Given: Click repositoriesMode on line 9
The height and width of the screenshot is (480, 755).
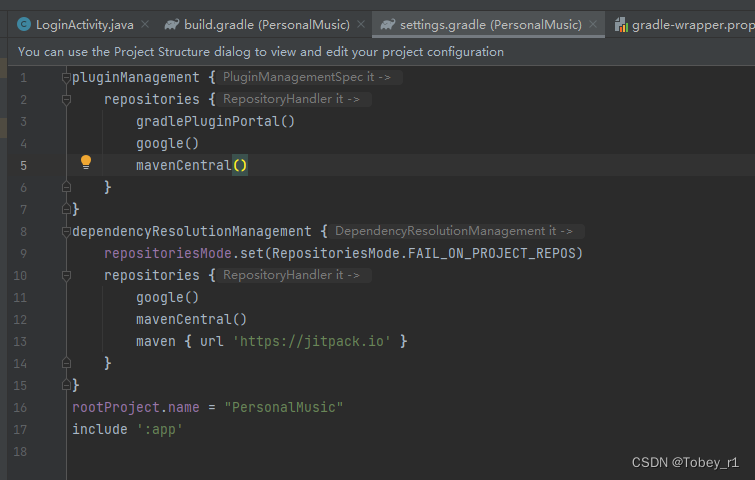Looking at the screenshot, I should point(168,253).
